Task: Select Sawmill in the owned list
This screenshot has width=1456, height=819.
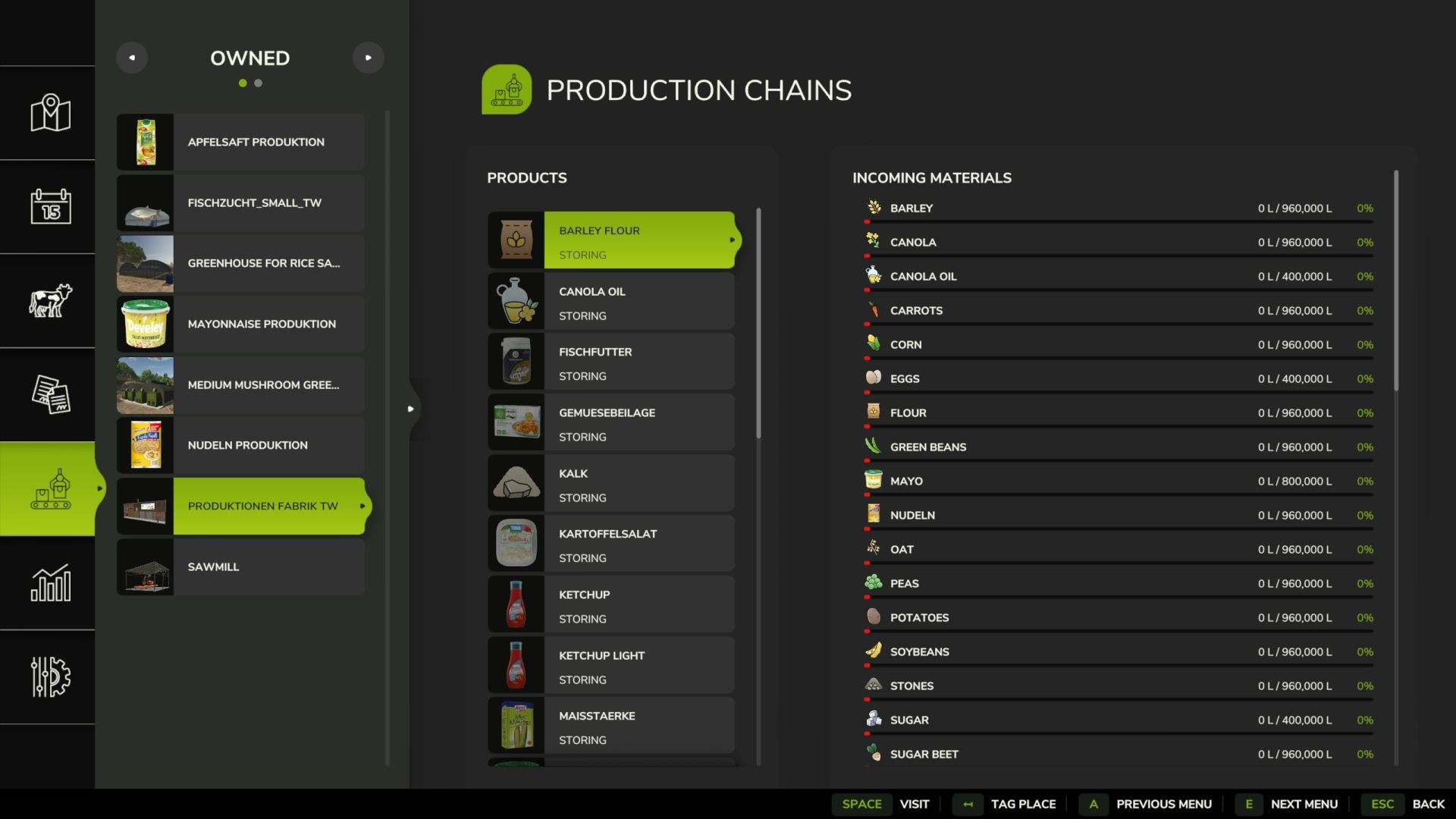Action: click(x=240, y=567)
